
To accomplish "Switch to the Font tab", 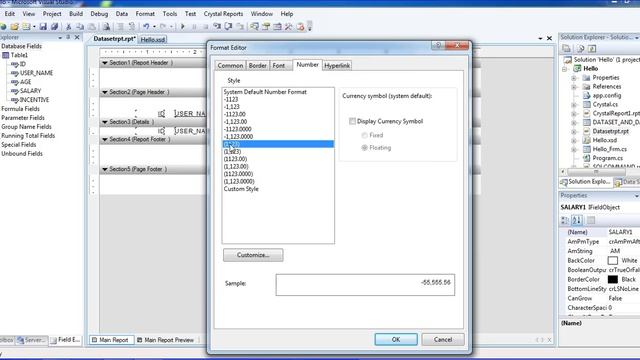I will click(x=279, y=65).
